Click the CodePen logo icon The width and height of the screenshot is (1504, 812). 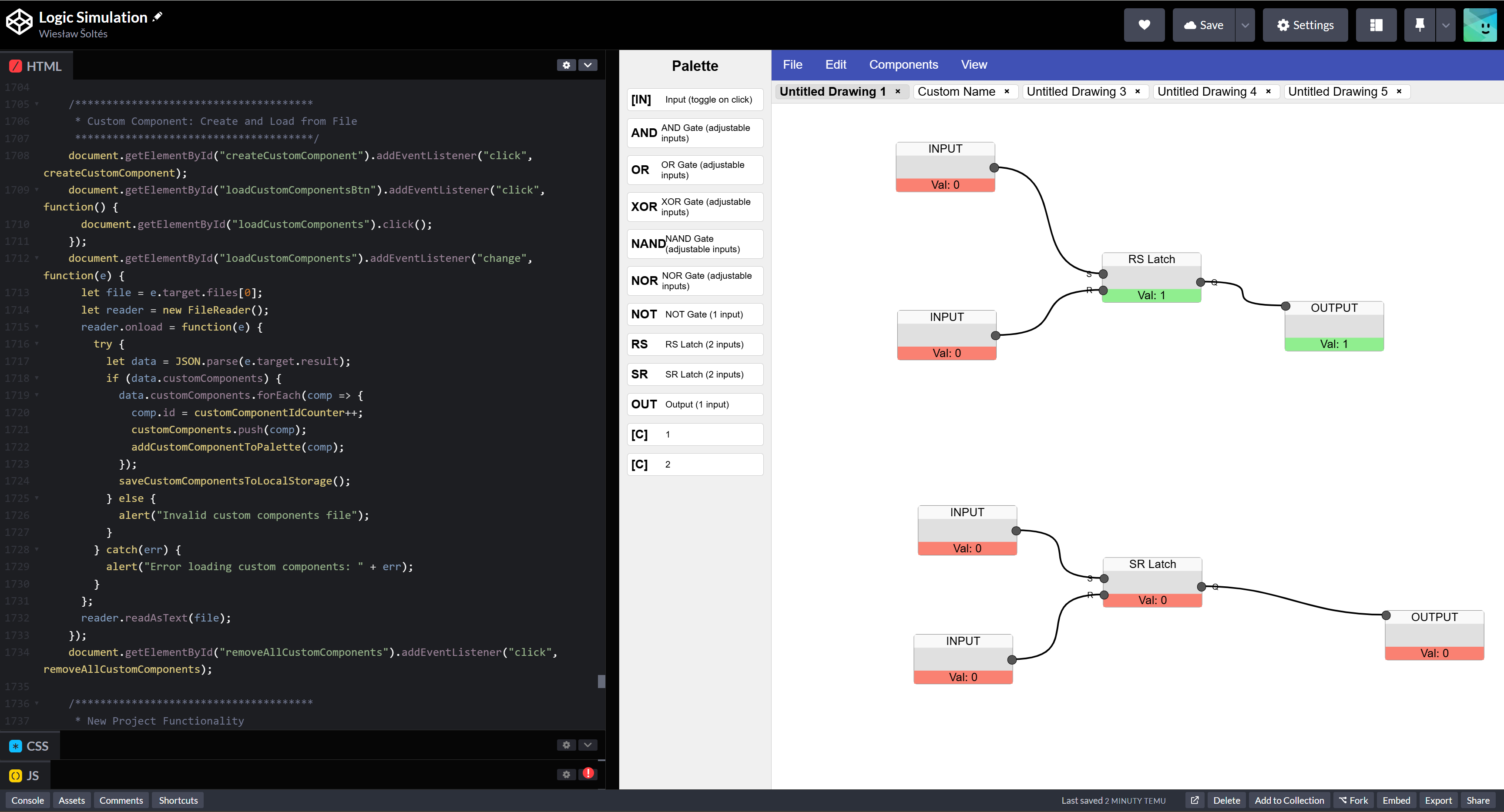[19, 23]
